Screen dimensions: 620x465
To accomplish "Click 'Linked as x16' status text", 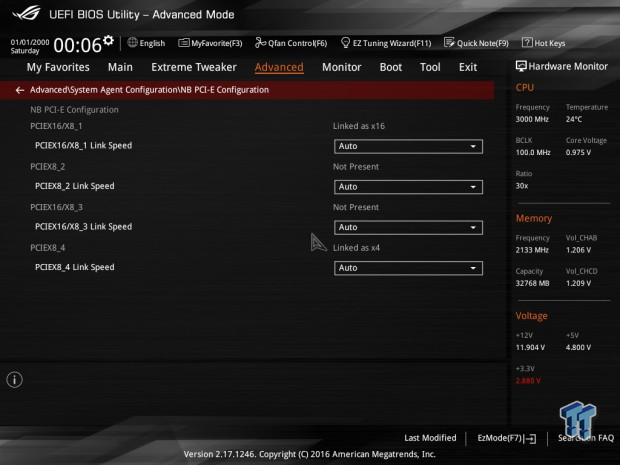I will coord(359,126).
